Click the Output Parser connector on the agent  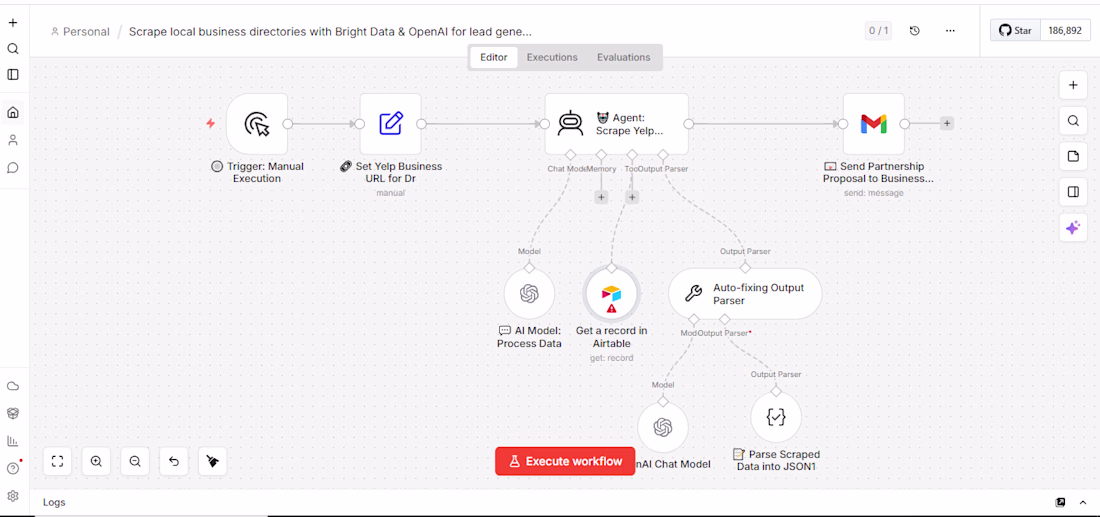[663, 154]
